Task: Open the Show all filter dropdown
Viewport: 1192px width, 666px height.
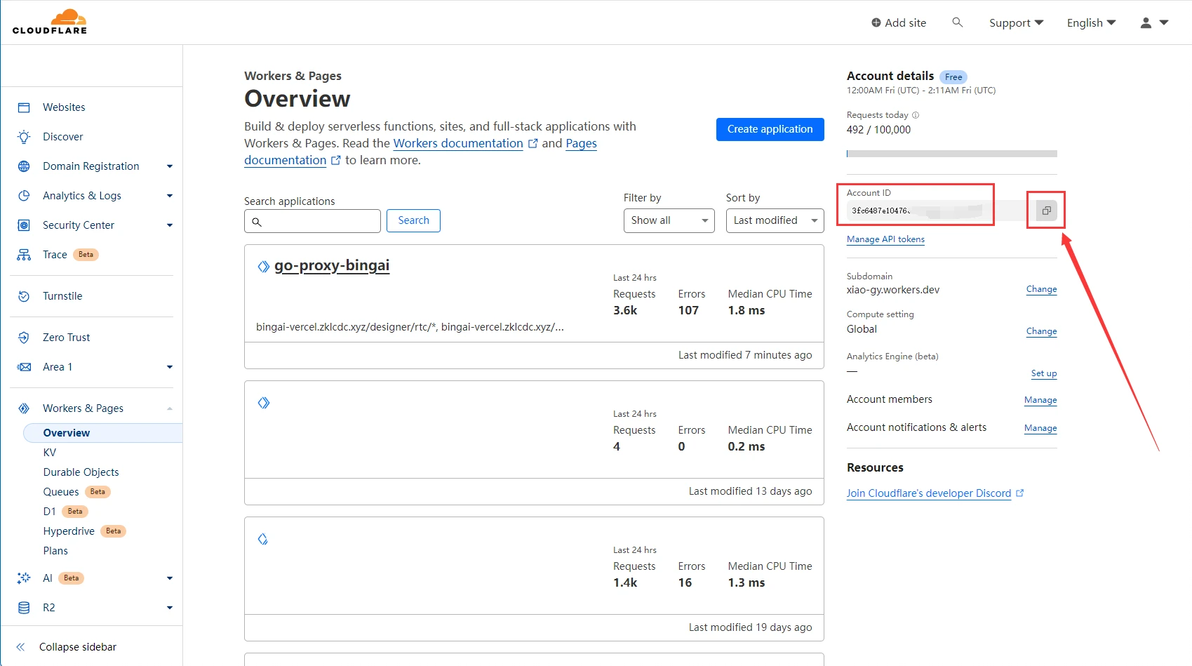Action: coord(669,220)
